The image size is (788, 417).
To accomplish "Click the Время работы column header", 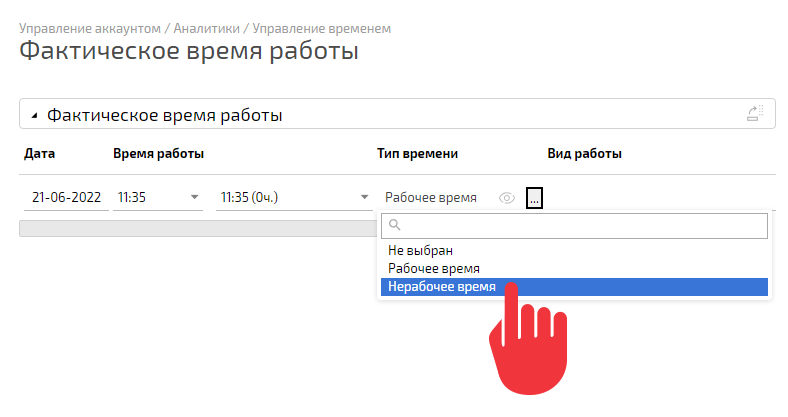I will coord(158,154).
